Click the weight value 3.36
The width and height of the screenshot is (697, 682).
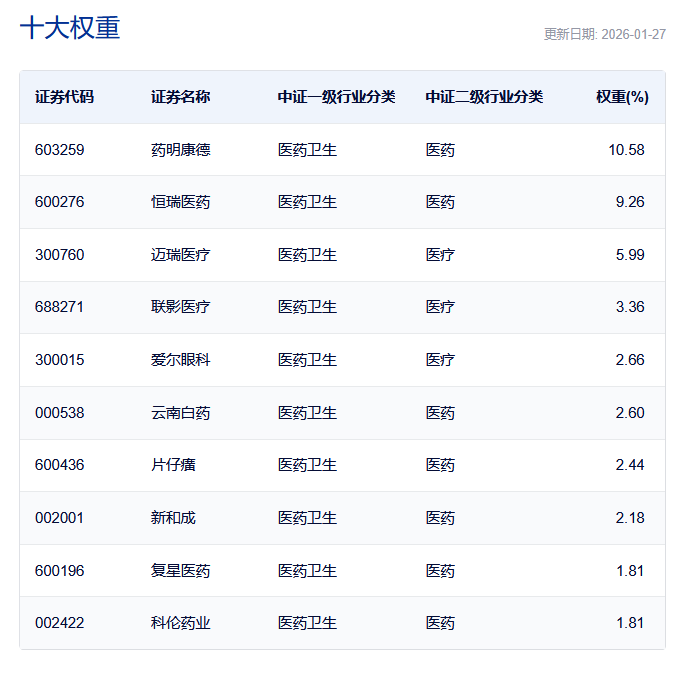(630, 307)
